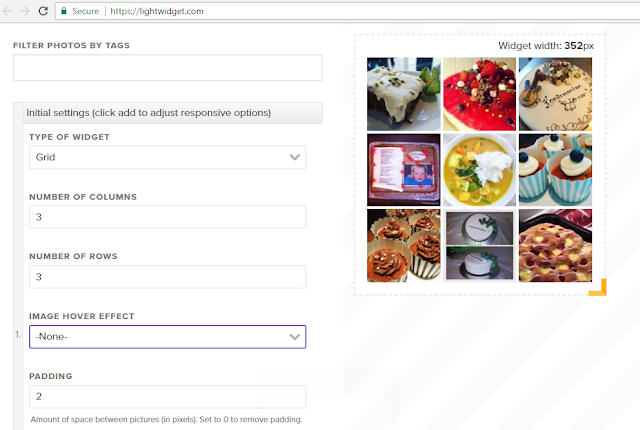Open the baby photo cake thumbnail
The width and height of the screenshot is (640, 430).
tap(404, 170)
